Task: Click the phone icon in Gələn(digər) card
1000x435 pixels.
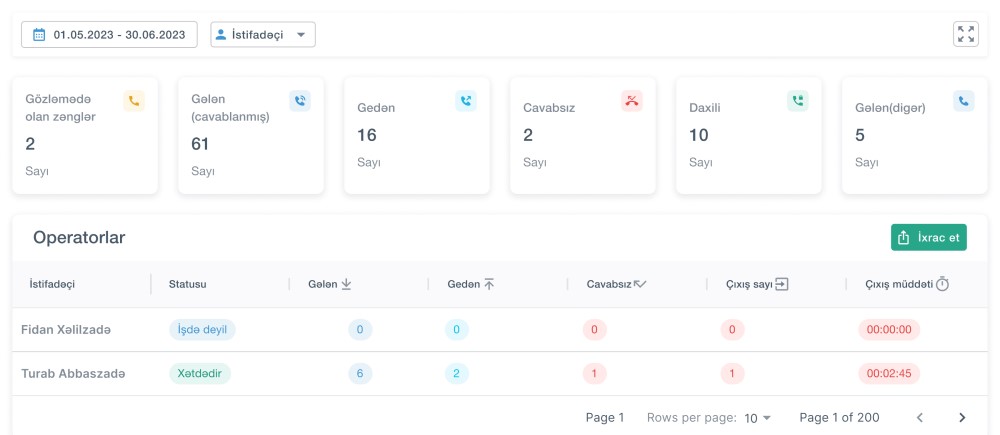Action: click(x=963, y=100)
